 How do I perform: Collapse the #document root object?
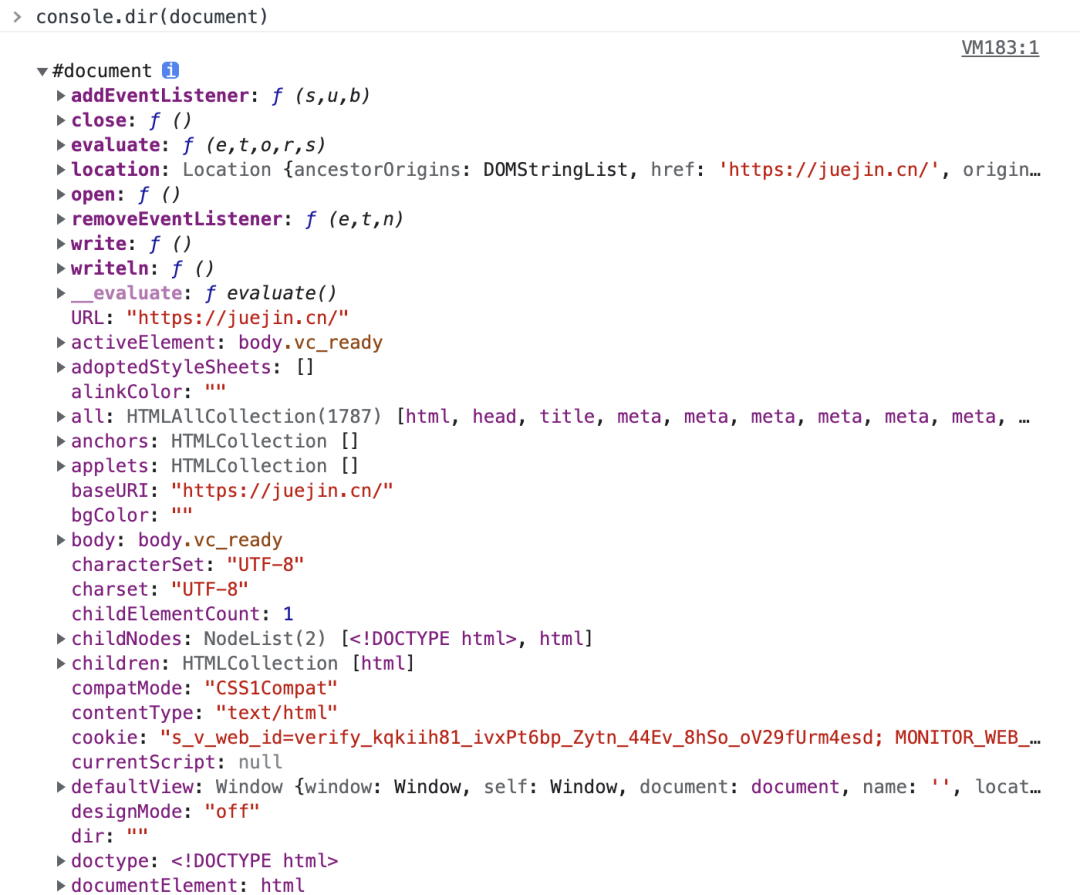coord(42,71)
